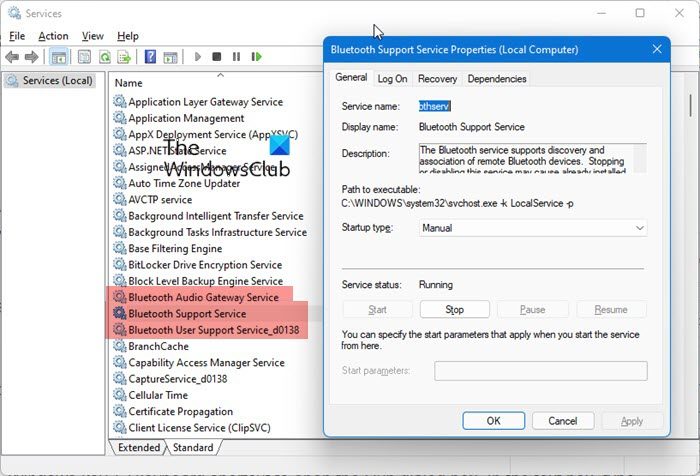Click the Properties sheet toolbar icon
The height and width of the screenshot is (476, 700).
84,57
